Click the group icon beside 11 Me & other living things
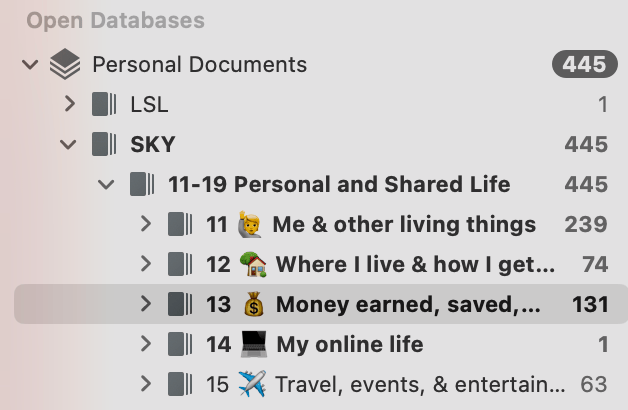The height and width of the screenshot is (410, 628). point(181,224)
